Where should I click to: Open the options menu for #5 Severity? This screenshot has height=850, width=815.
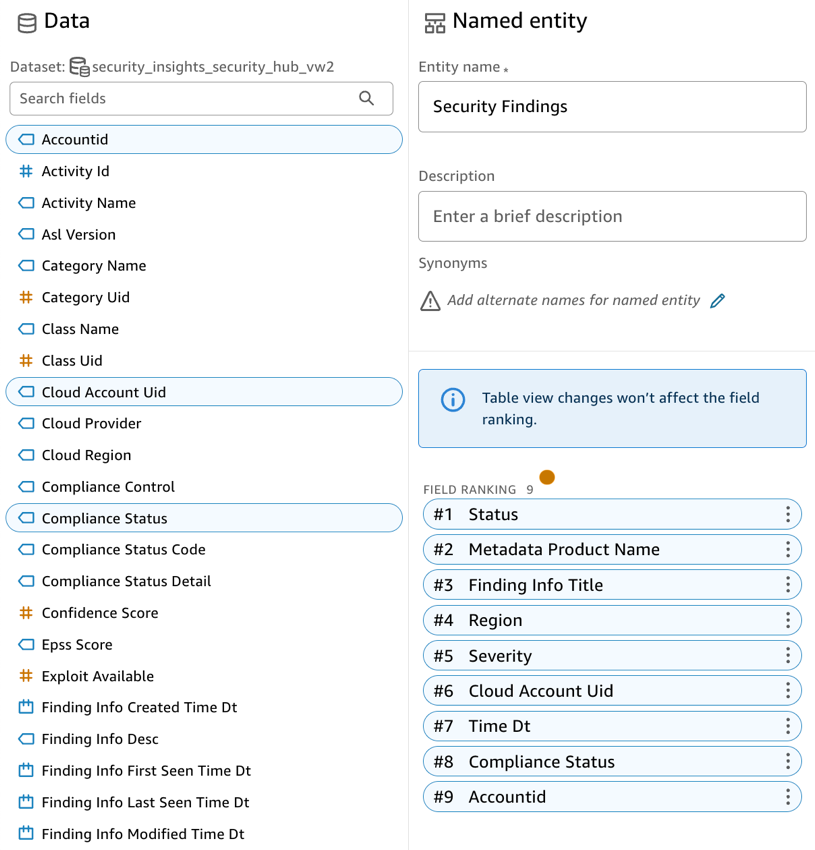click(789, 655)
